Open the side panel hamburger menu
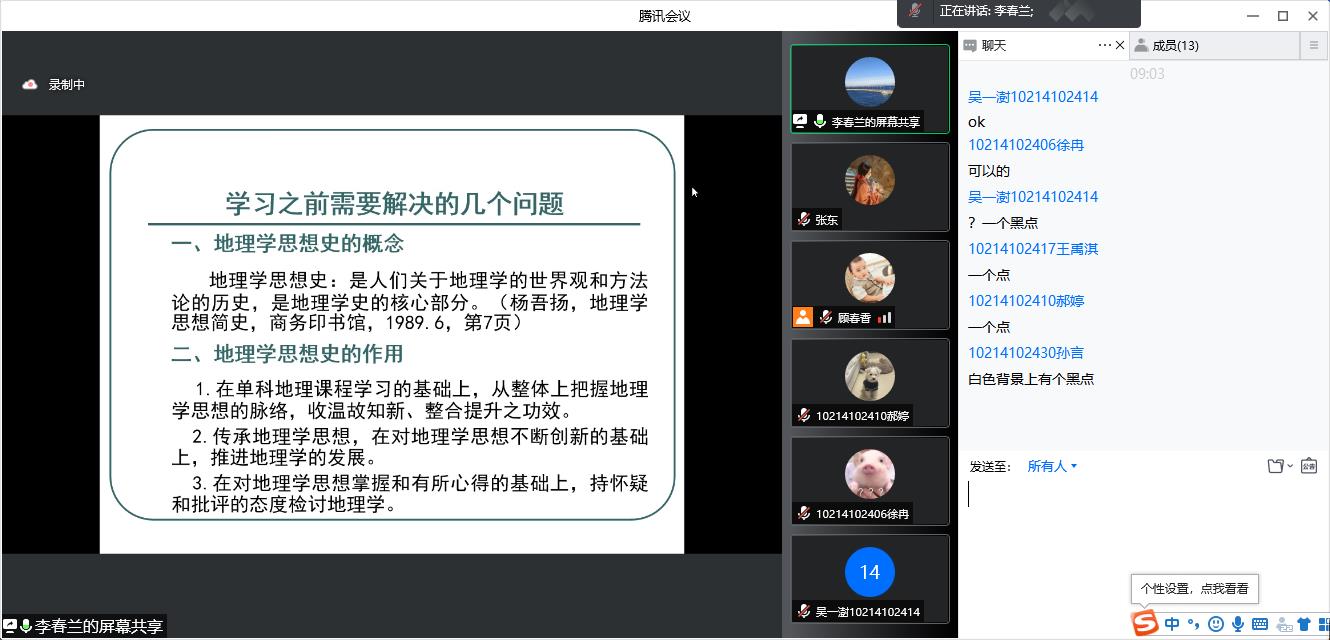The width and height of the screenshot is (1330, 640). pos(1314,45)
